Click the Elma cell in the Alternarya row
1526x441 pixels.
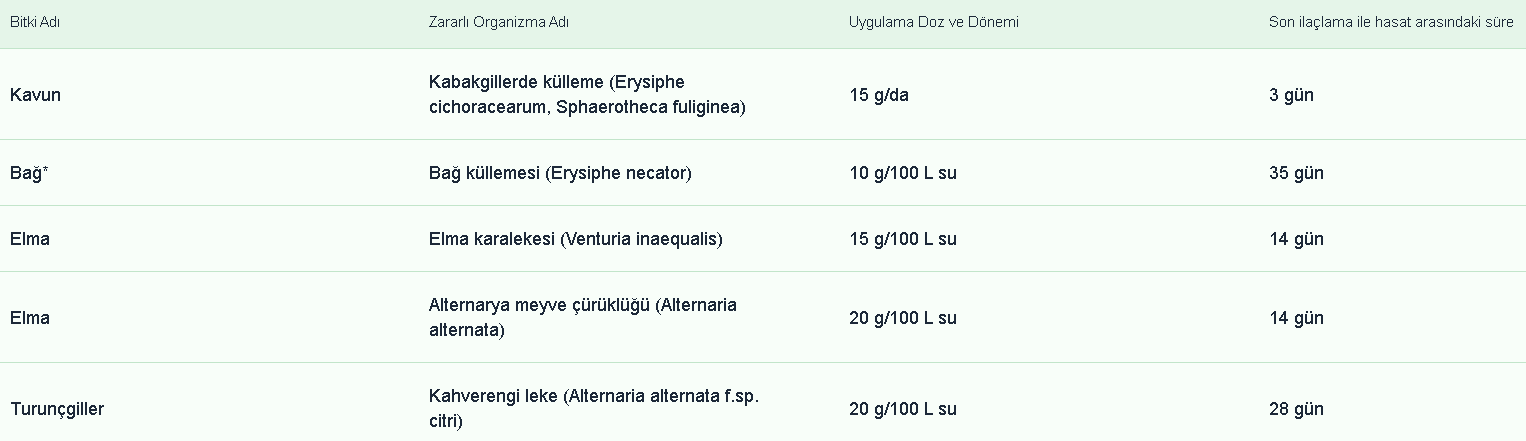[30, 318]
